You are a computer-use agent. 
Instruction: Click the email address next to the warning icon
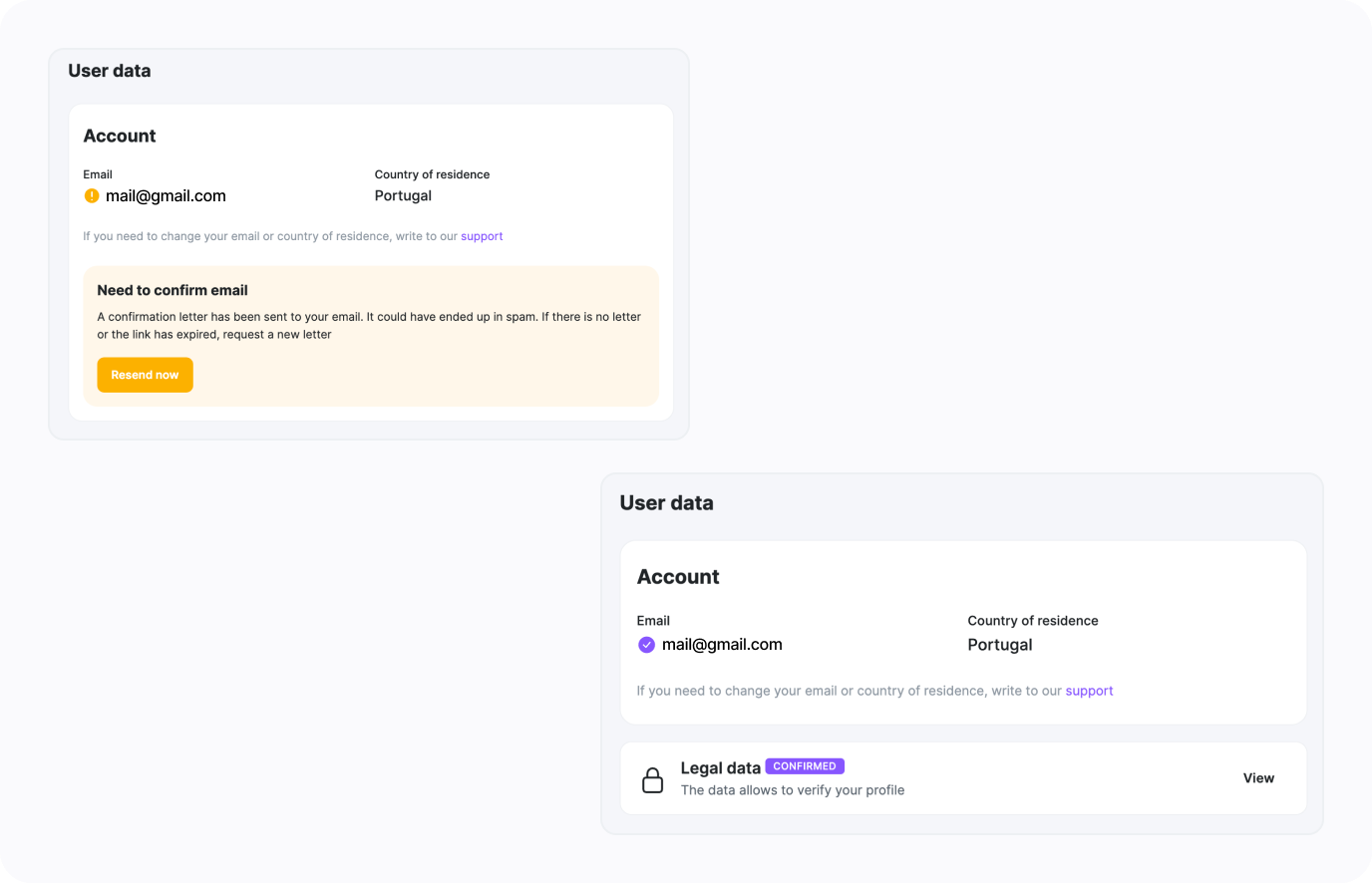pyautogui.click(x=166, y=196)
